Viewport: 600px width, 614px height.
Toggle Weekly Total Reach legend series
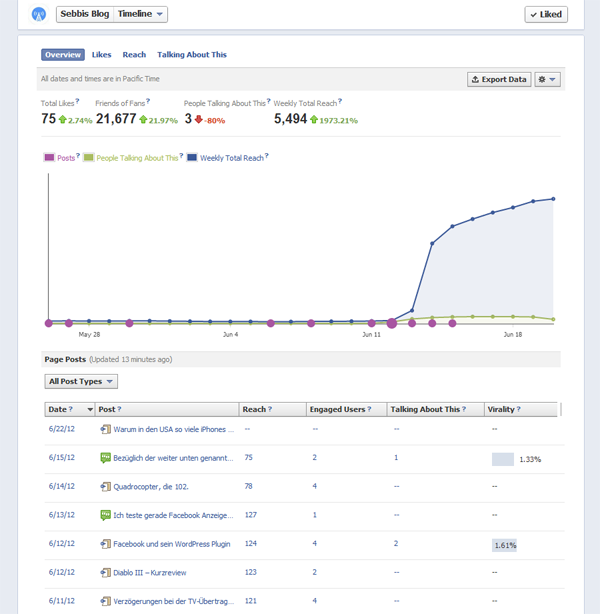tap(192, 158)
